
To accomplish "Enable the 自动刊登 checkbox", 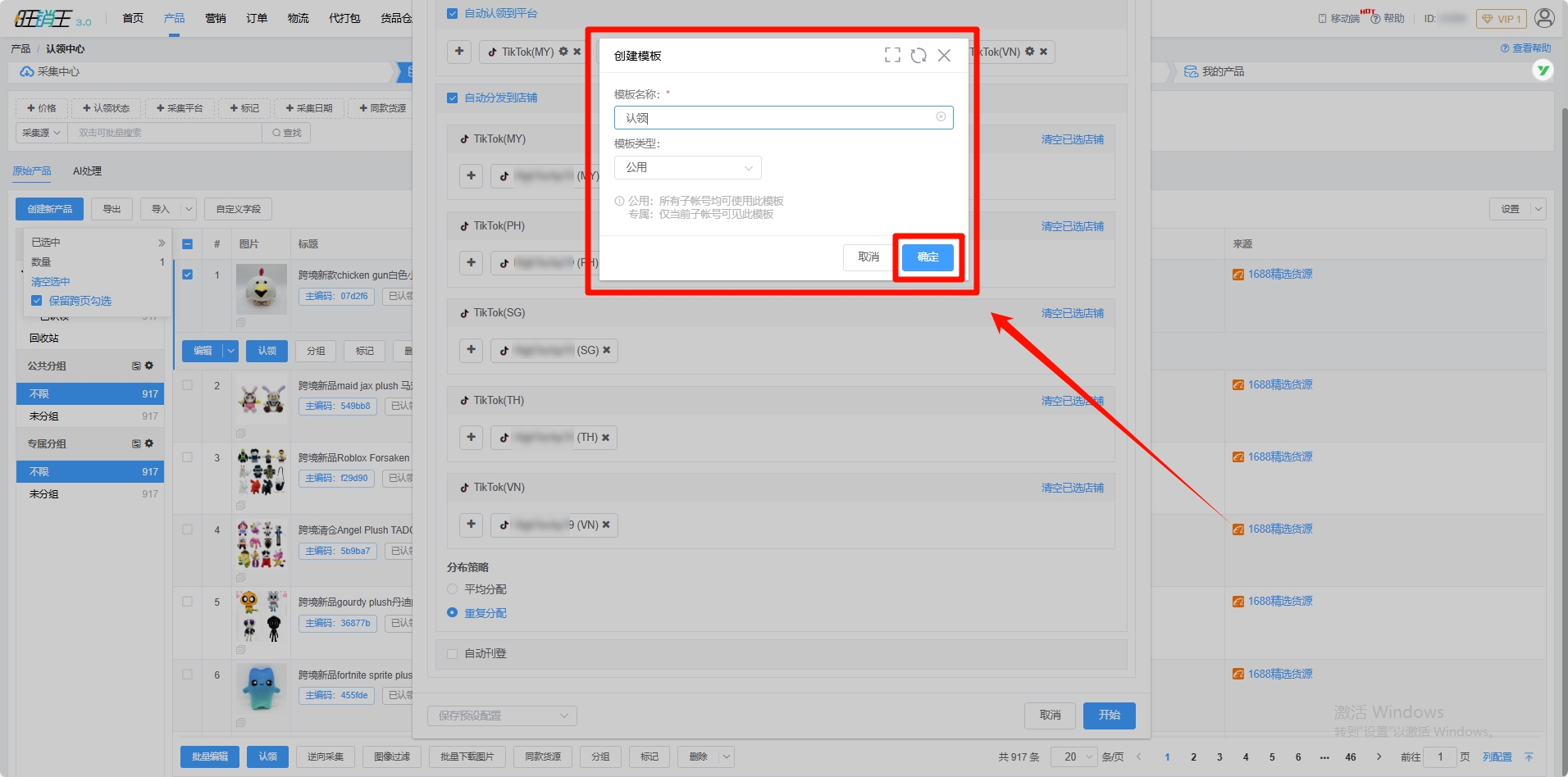I will [x=453, y=654].
